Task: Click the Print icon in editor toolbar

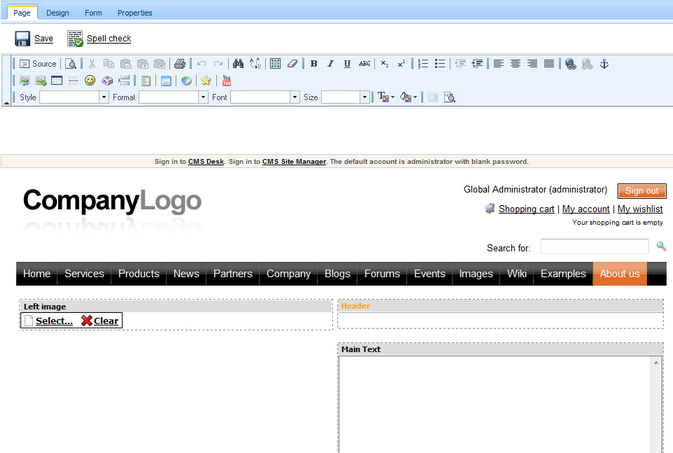Action: pos(179,64)
